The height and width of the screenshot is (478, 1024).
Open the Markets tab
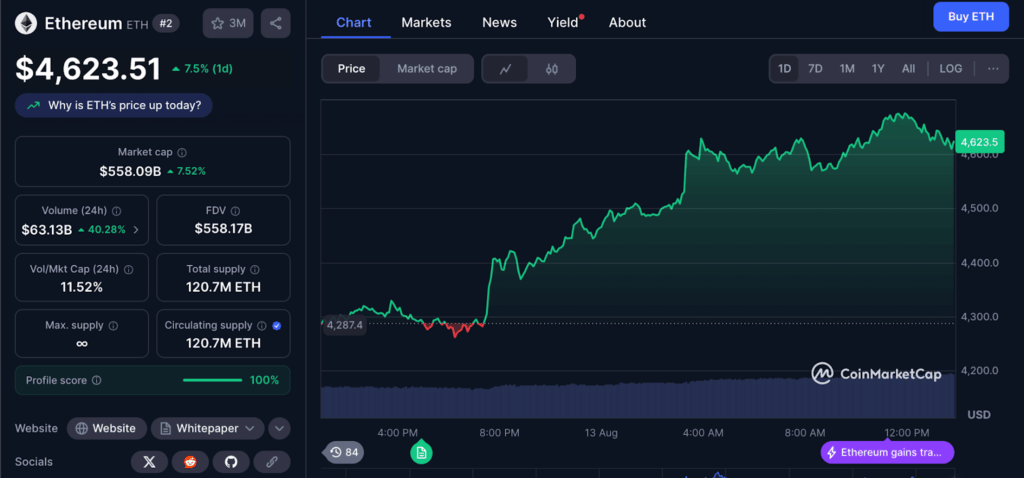pyautogui.click(x=426, y=22)
